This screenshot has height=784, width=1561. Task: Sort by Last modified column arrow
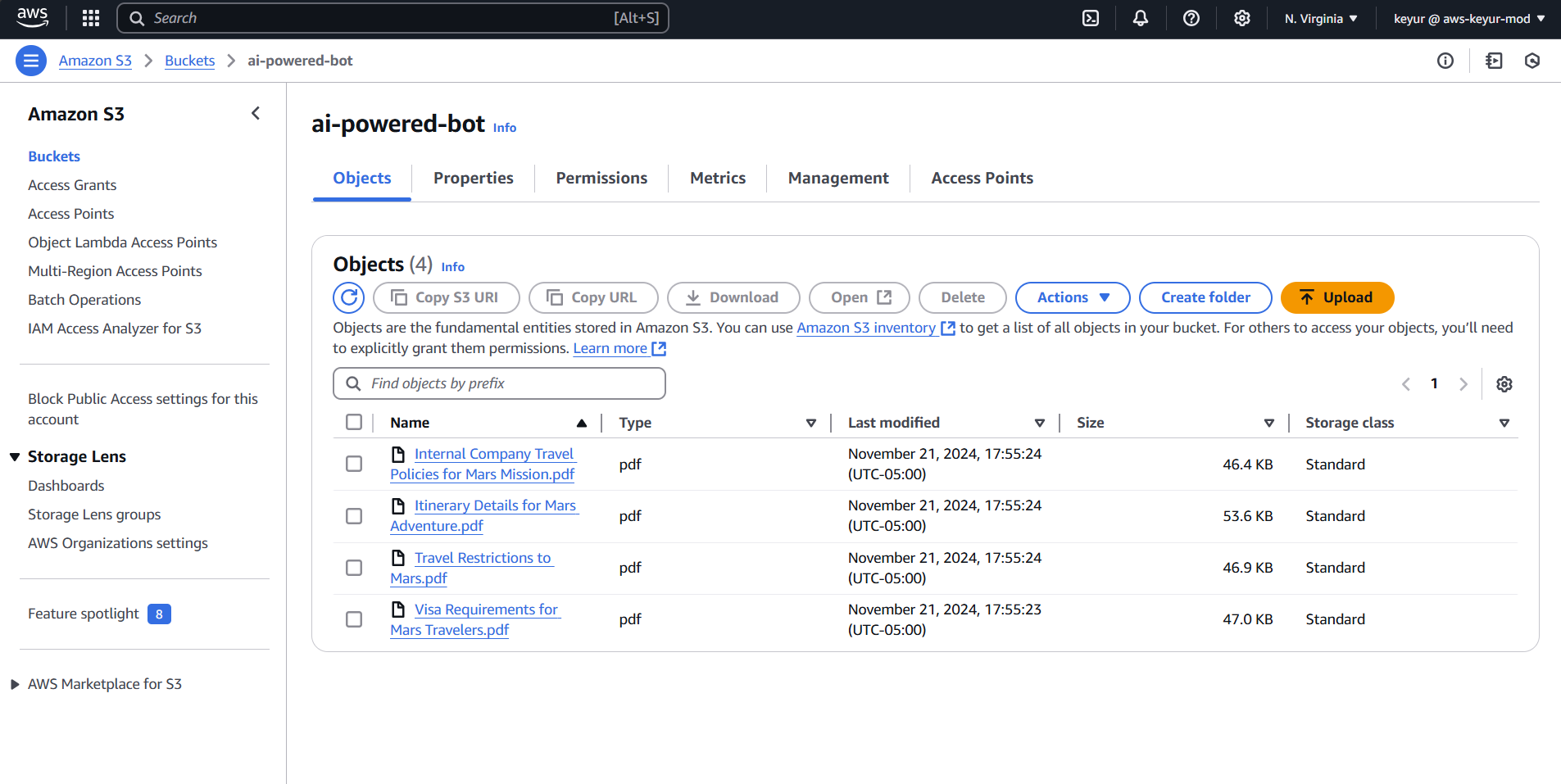[x=1040, y=423]
